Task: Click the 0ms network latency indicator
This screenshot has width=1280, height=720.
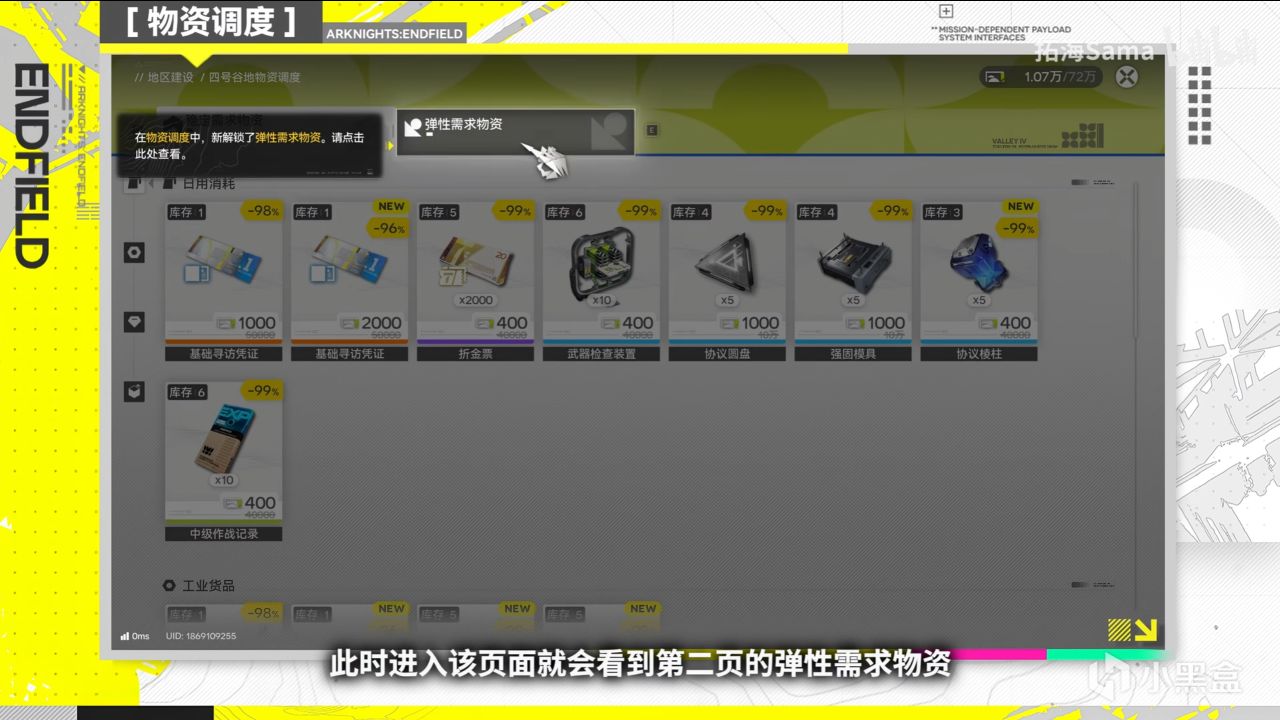Action: tap(135, 636)
